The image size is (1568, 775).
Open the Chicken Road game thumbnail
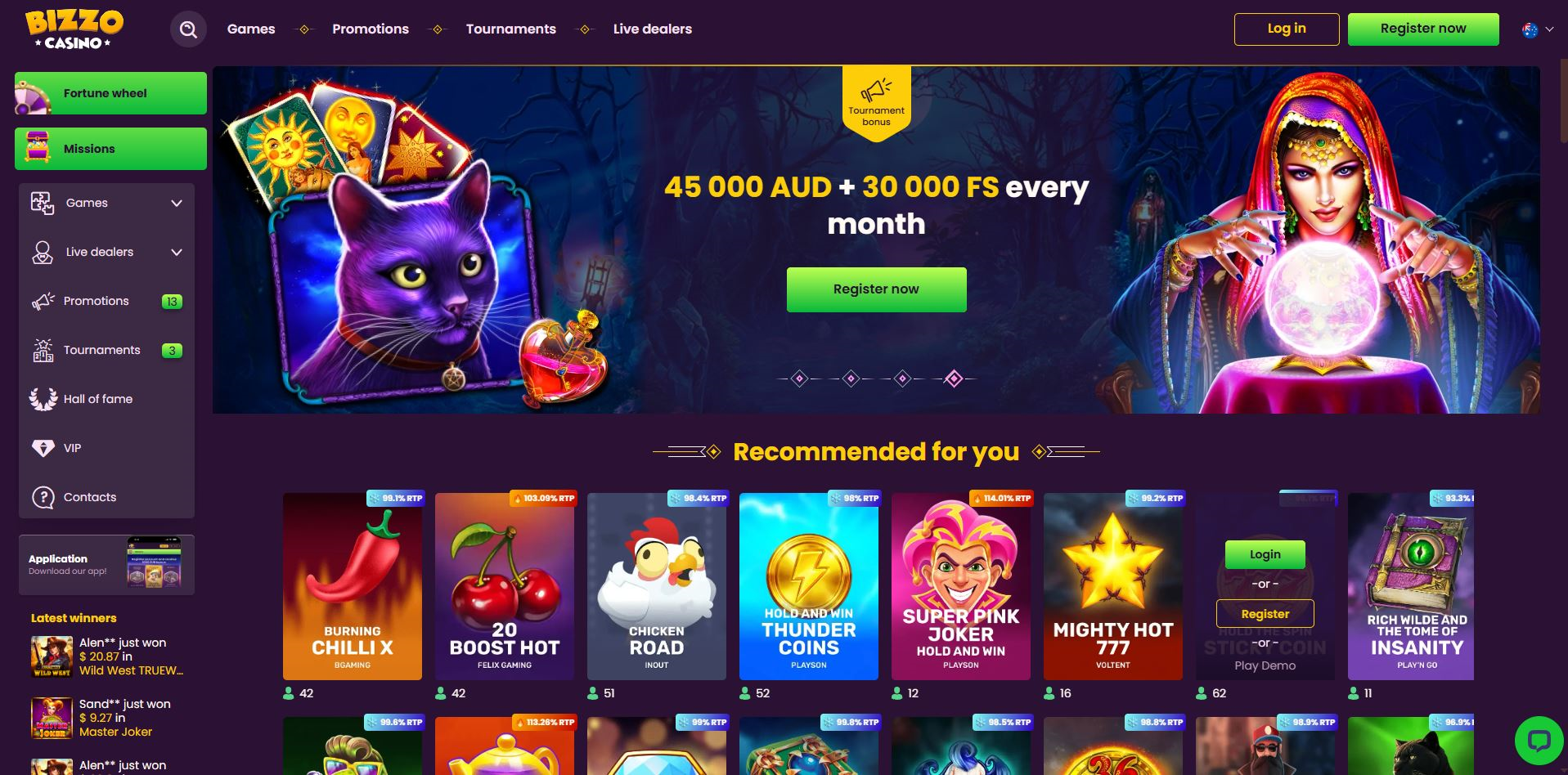click(657, 586)
